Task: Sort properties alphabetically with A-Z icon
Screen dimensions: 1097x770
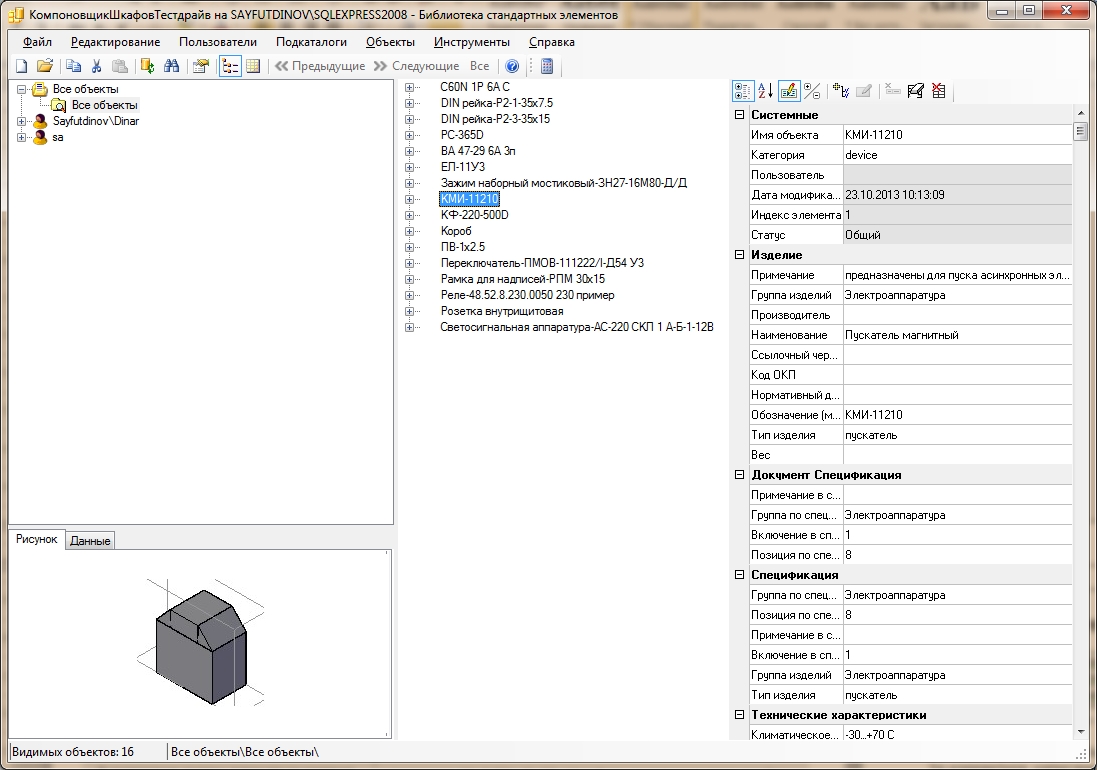Action: click(765, 91)
